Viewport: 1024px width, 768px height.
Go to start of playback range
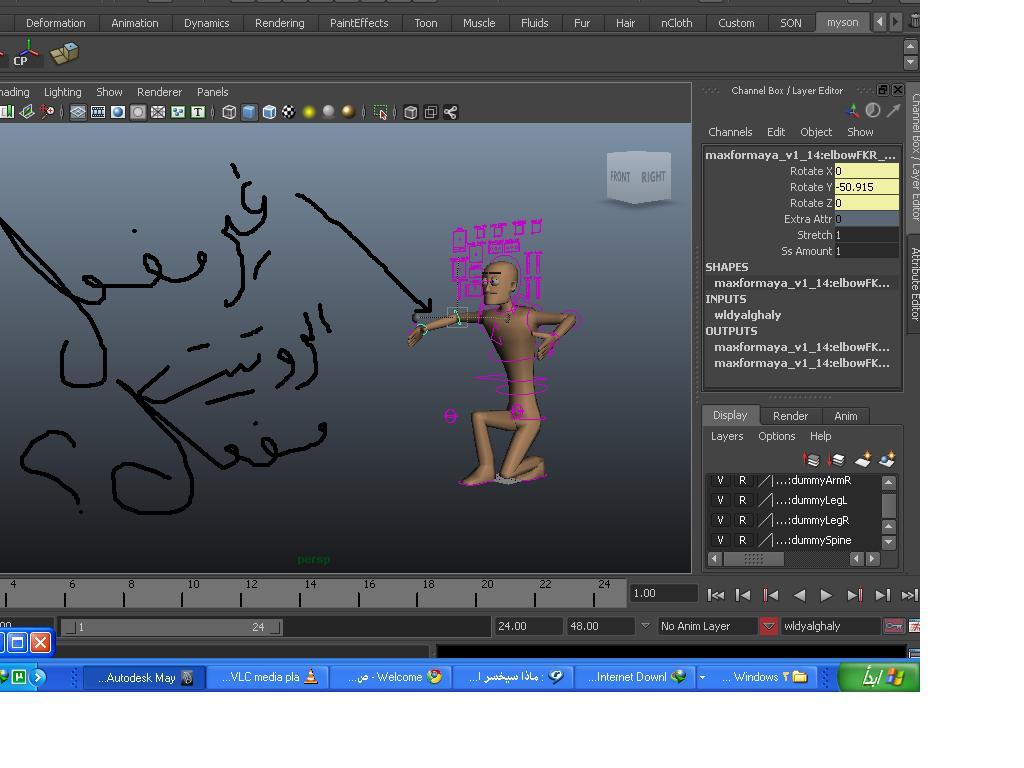tap(715, 595)
